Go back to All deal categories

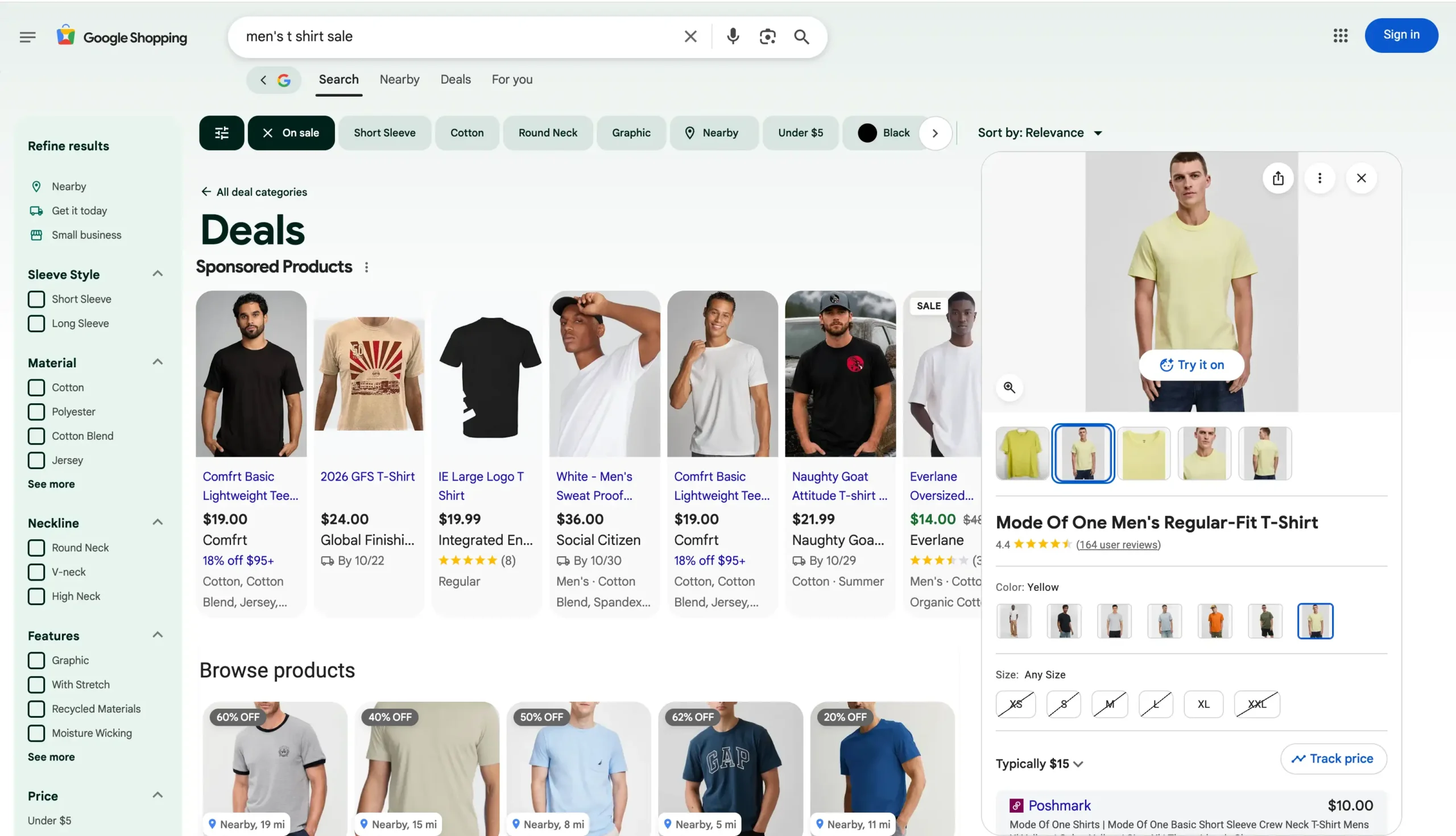254,192
